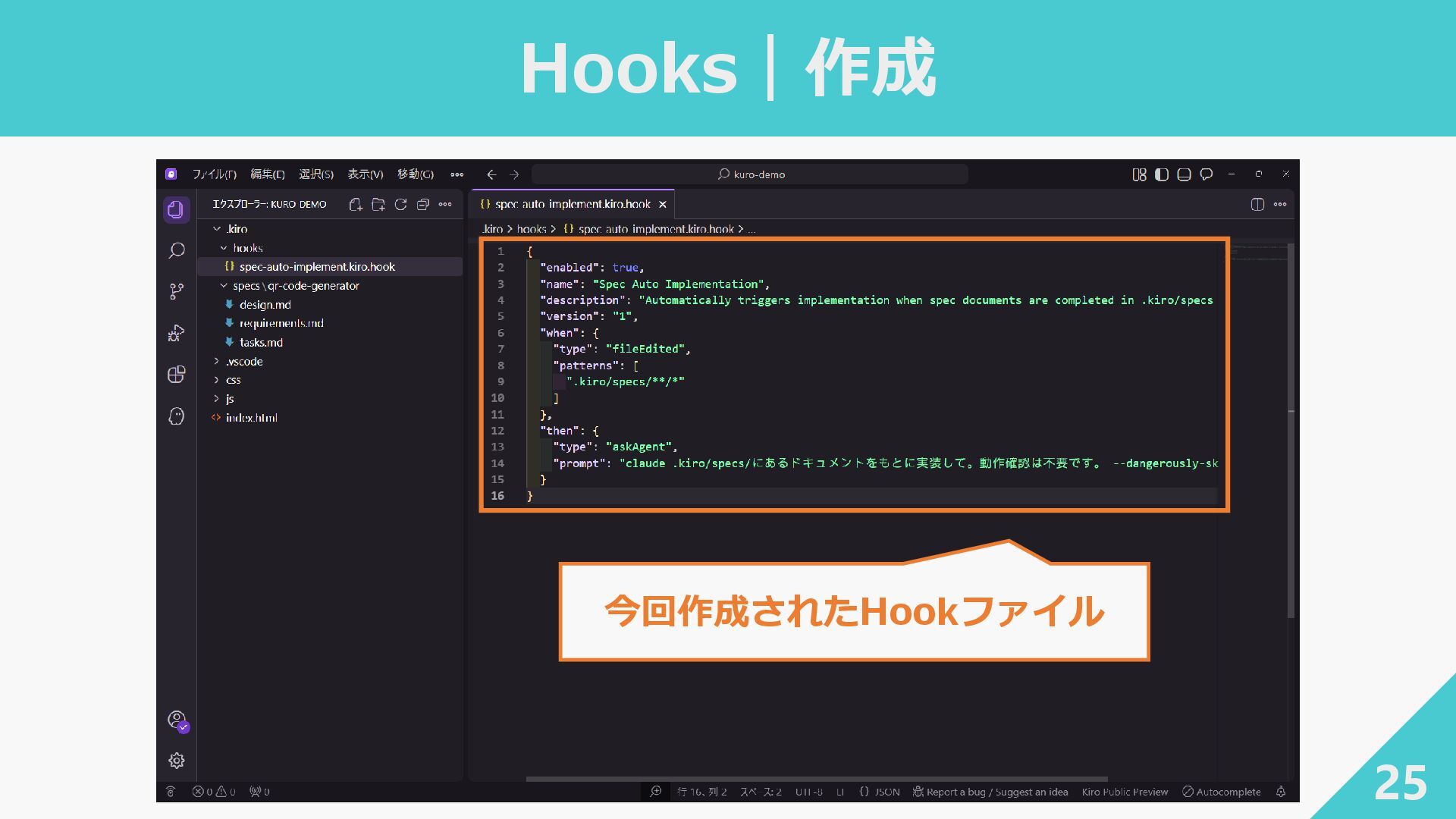This screenshot has height=819, width=1456.
Task: Click the Kiro app logo icon
Action: (171, 174)
